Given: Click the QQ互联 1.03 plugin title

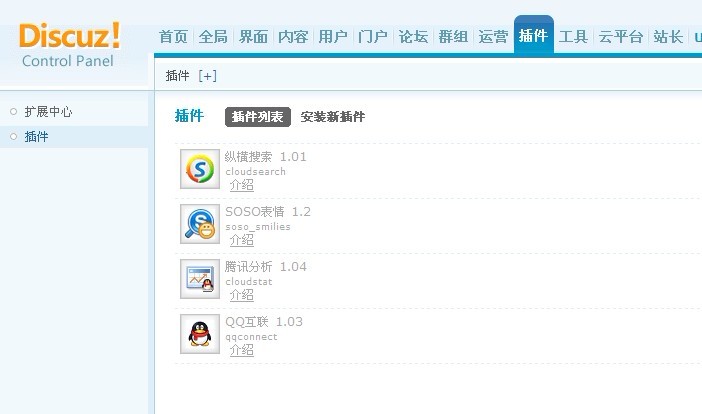Looking at the screenshot, I should (x=264, y=322).
